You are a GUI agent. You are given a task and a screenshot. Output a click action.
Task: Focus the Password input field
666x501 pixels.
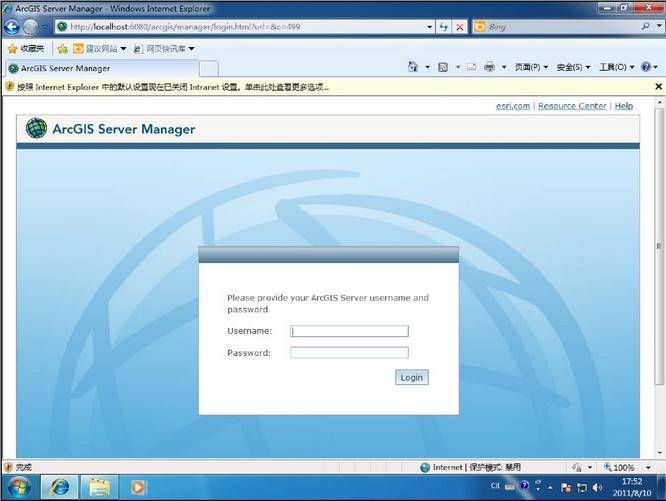pos(349,352)
